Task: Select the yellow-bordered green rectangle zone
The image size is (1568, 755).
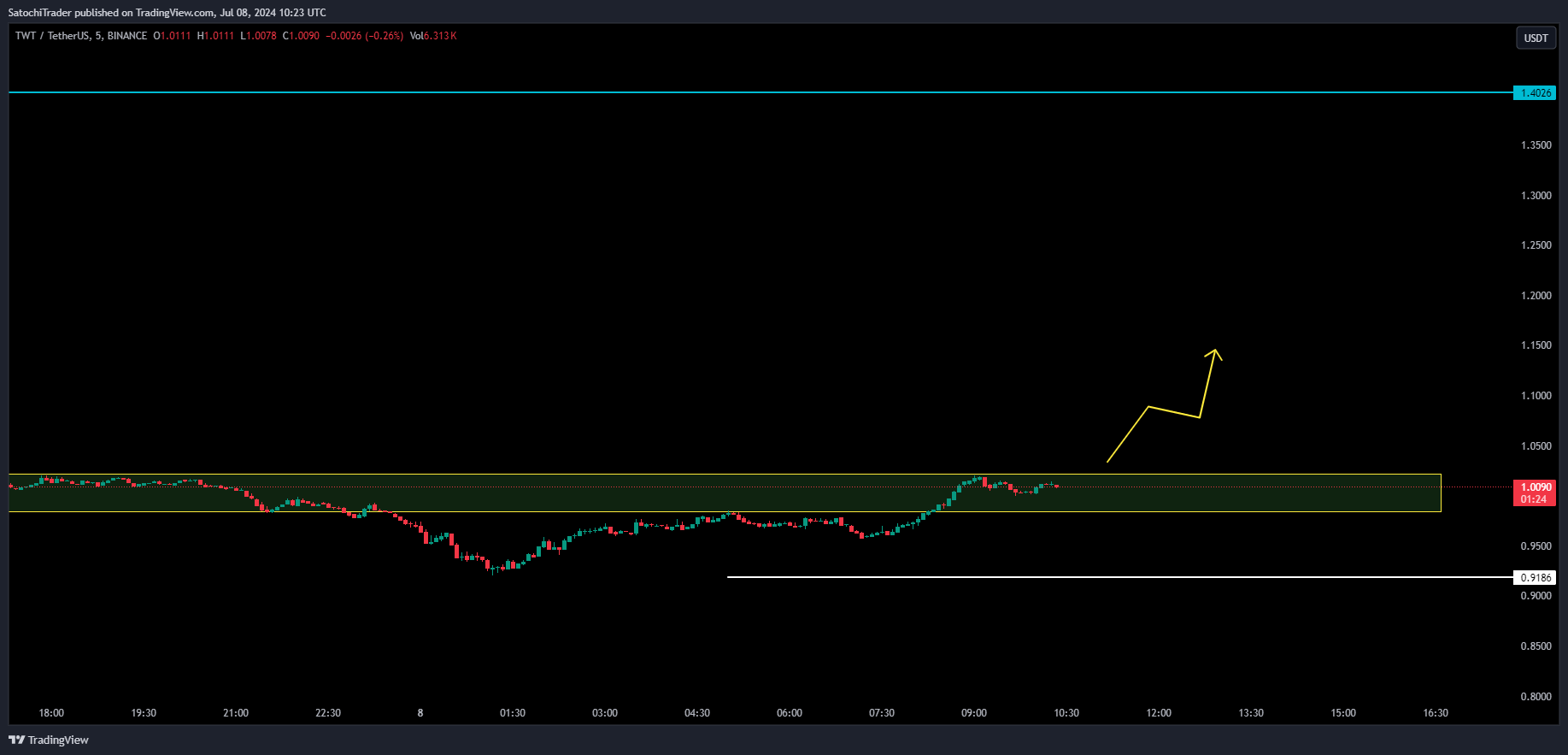Action: (725, 493)
